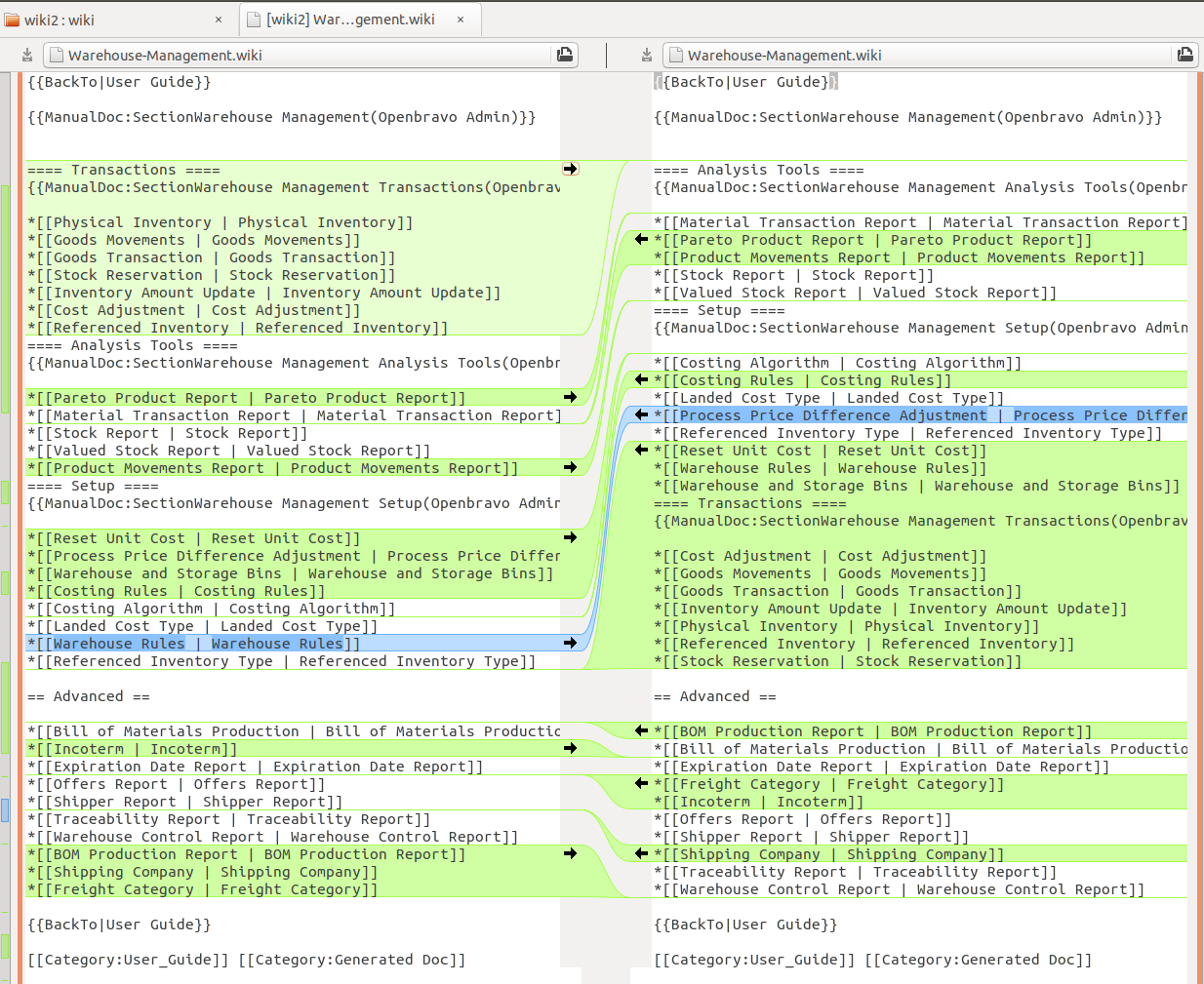Click left arrow beside Costing Rules line
1204x984 pixels.
coord(641,380)
